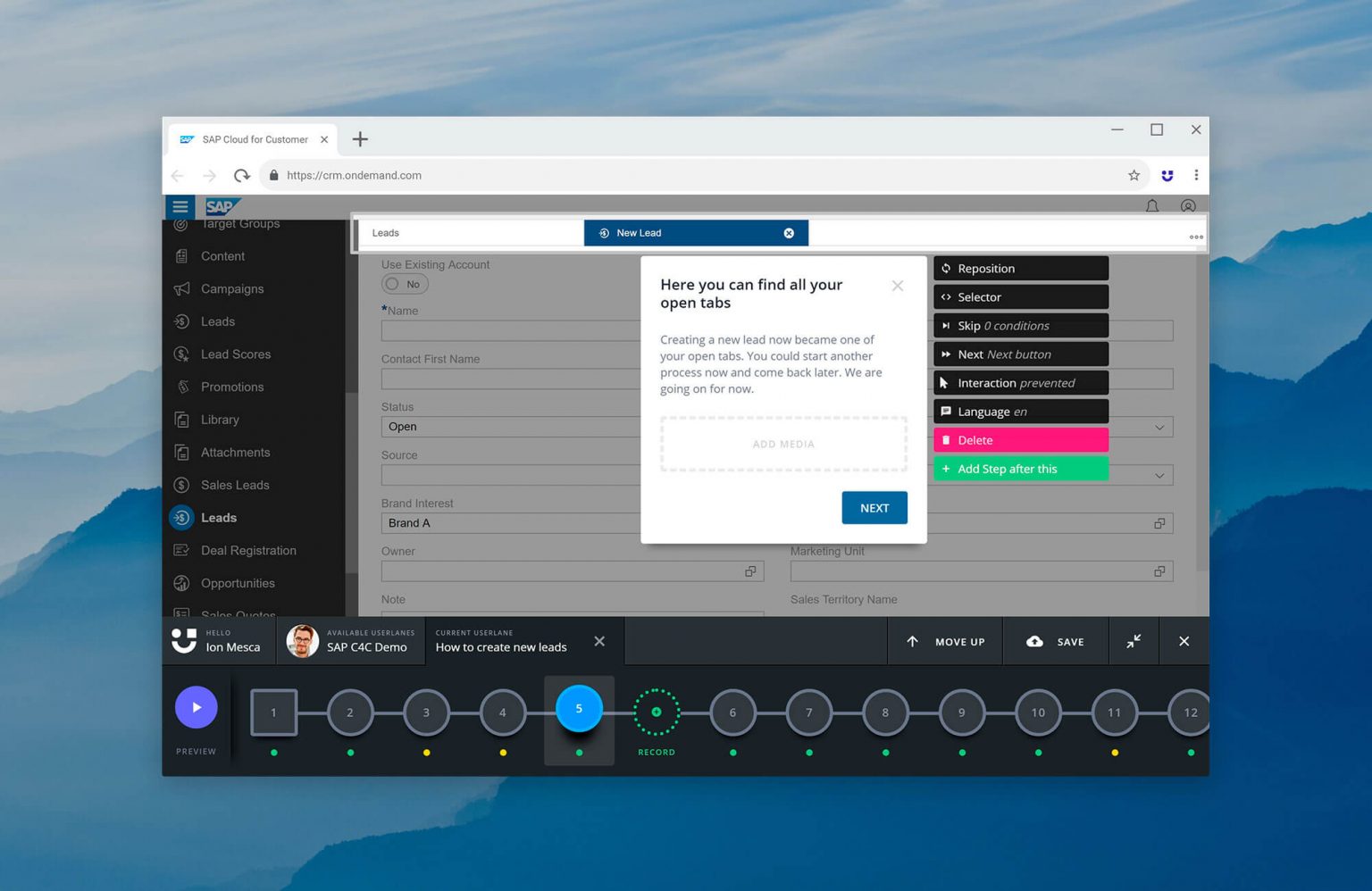Expand the three-dot tab overflow menu
Screen dimensions: 1372x891
(x=1195, y=236)
